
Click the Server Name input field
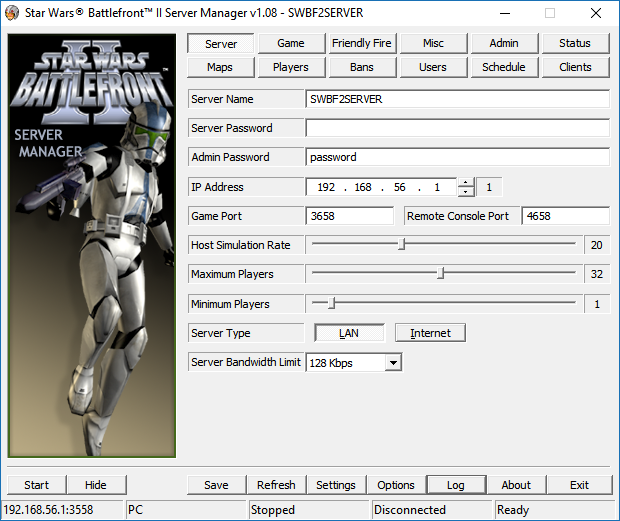point(457,99)
